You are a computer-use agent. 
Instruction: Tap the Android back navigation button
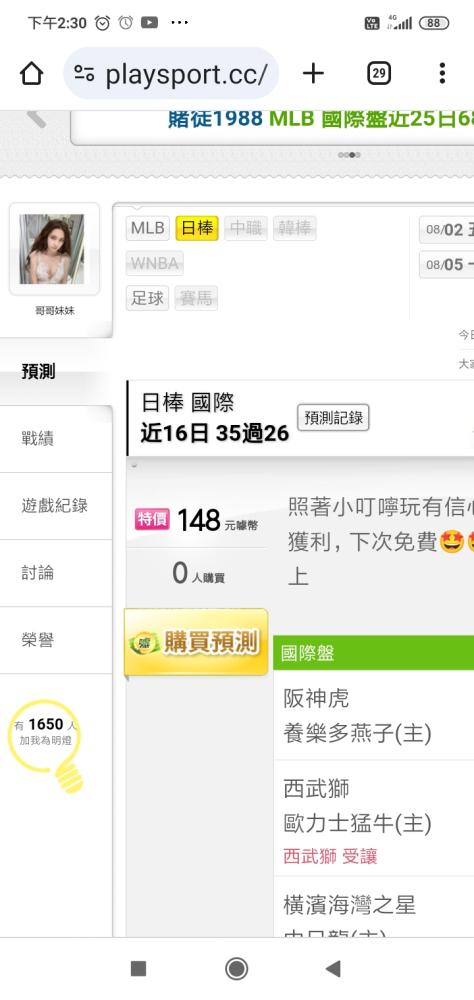tap(333, 969)
